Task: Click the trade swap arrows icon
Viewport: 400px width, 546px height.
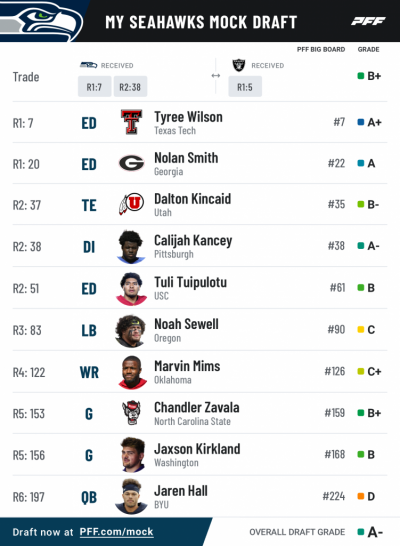Action: [x=216, y=76]
